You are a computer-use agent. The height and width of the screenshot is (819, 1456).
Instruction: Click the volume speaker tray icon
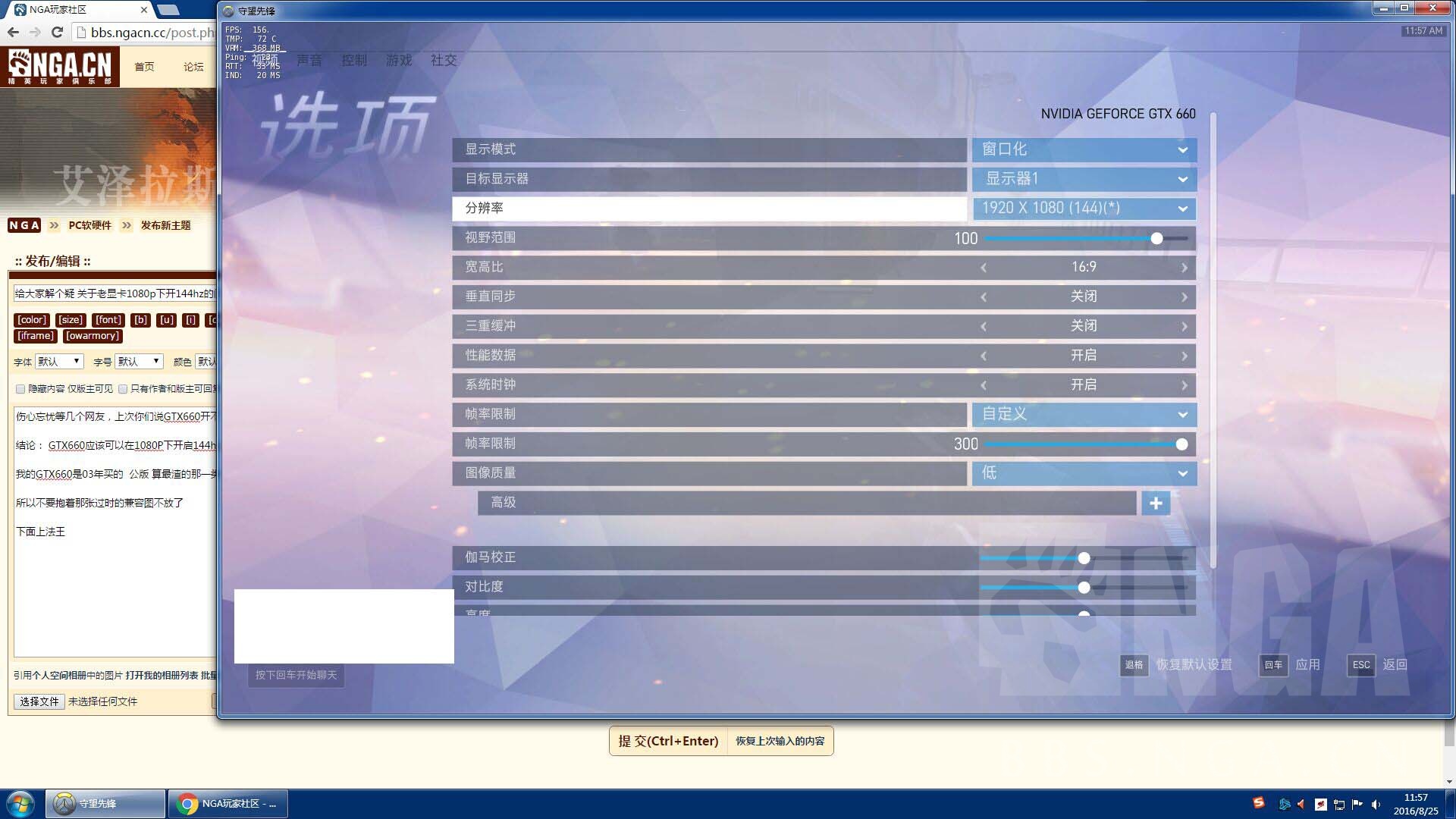click(1376, 804)
